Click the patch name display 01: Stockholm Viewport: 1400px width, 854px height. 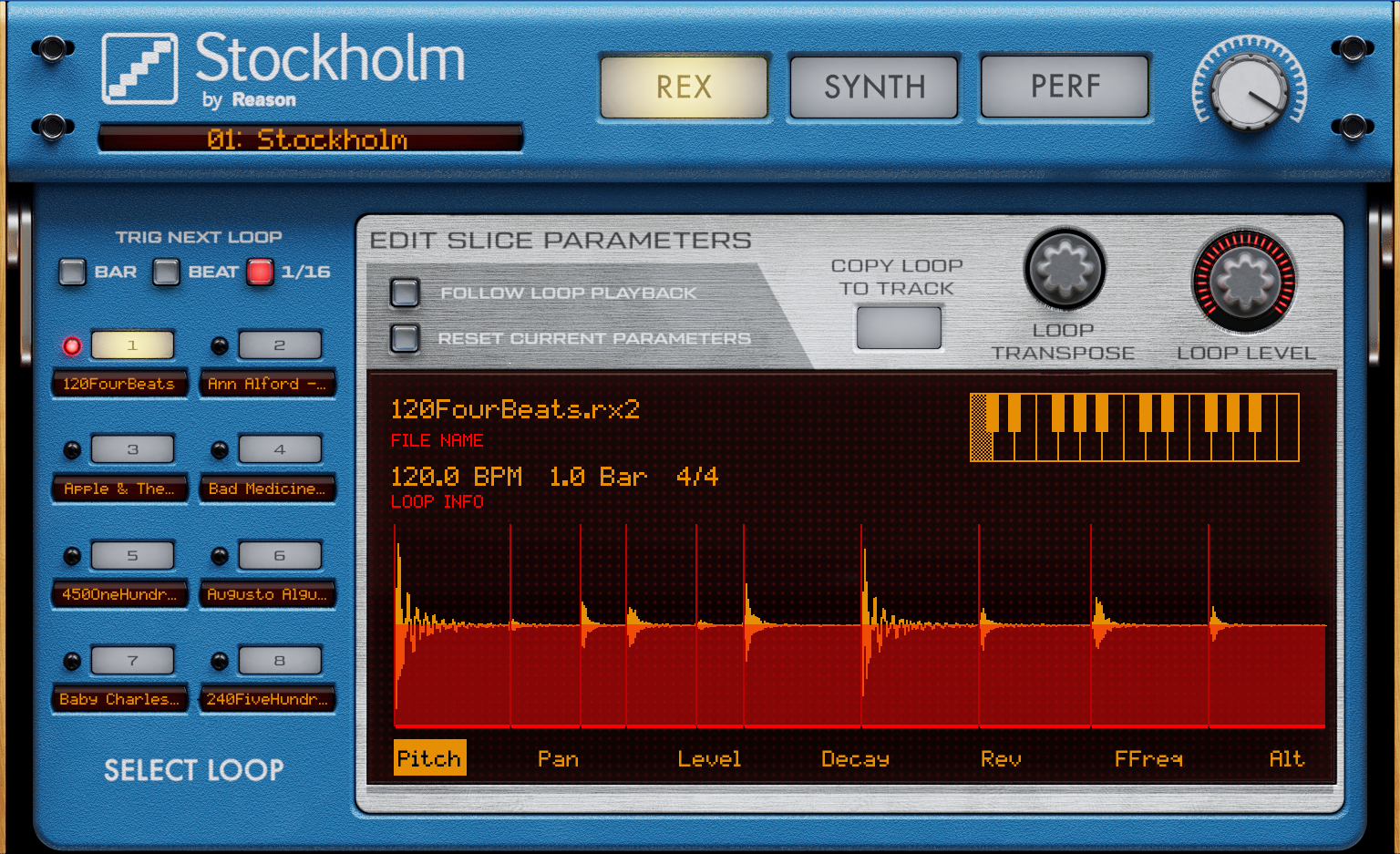click(x=310, y=139)
